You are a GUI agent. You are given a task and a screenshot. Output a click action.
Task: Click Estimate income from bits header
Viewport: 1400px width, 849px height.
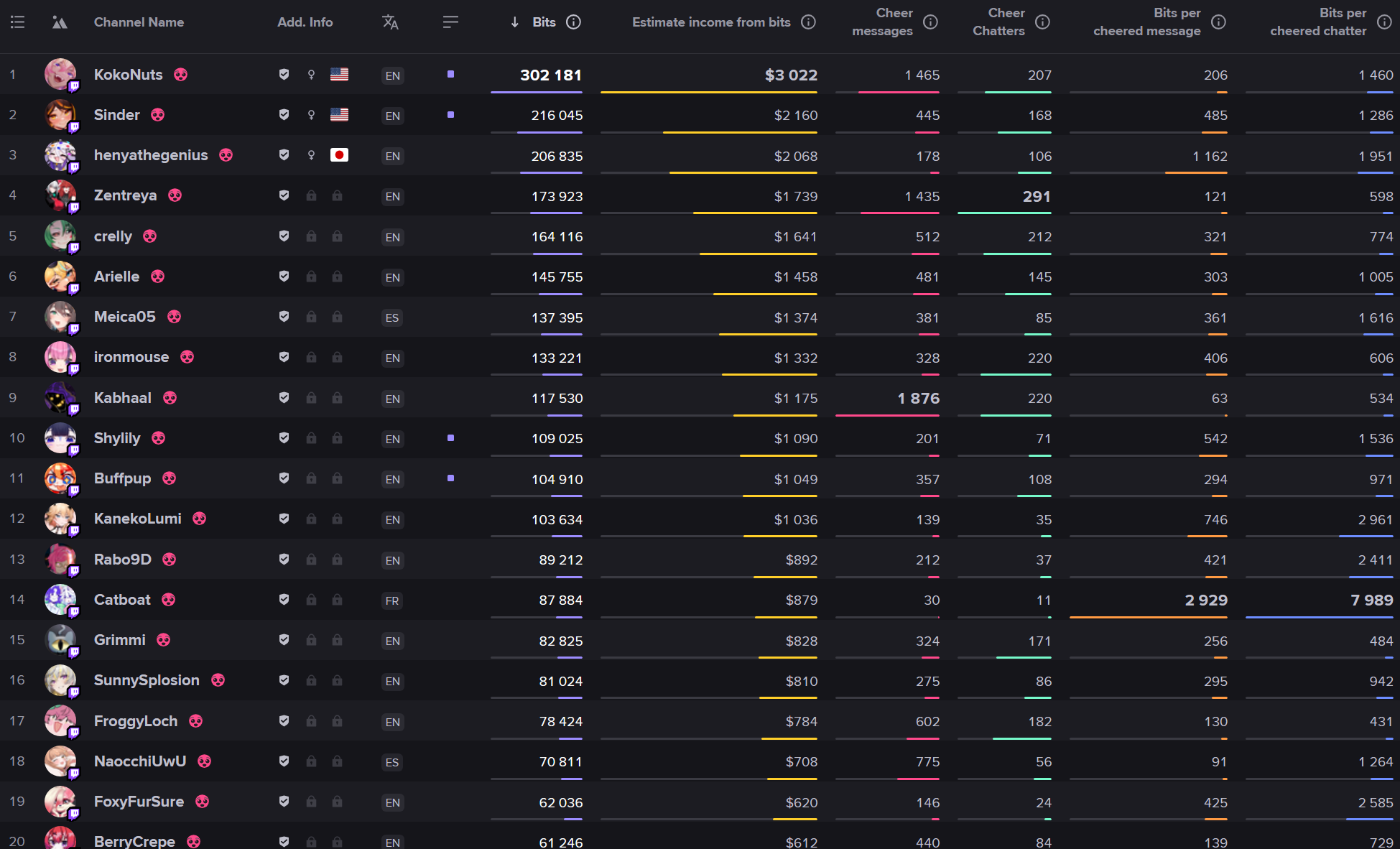(x=711, y=22)
